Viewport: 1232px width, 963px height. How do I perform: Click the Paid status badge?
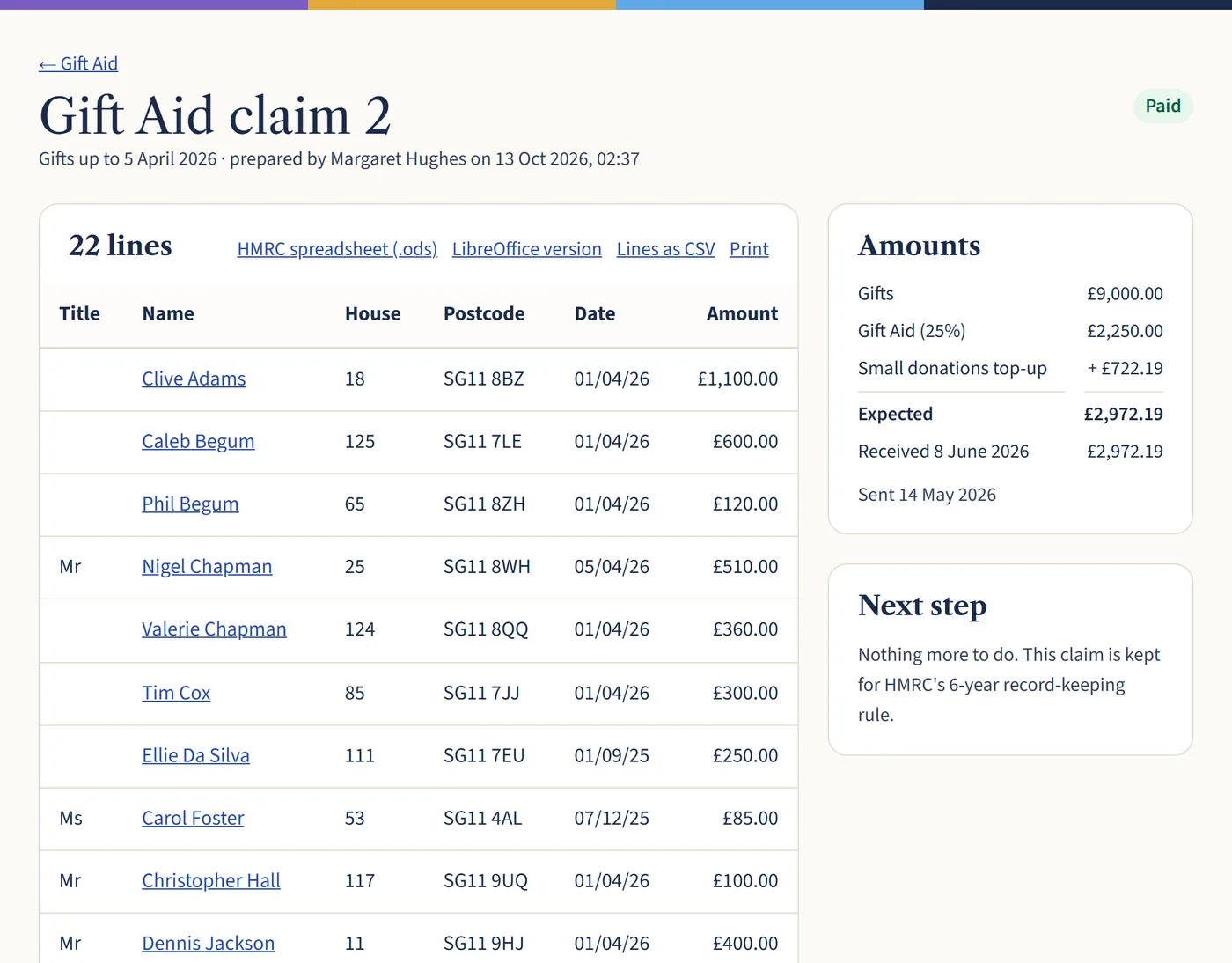tap(1162, 106)
